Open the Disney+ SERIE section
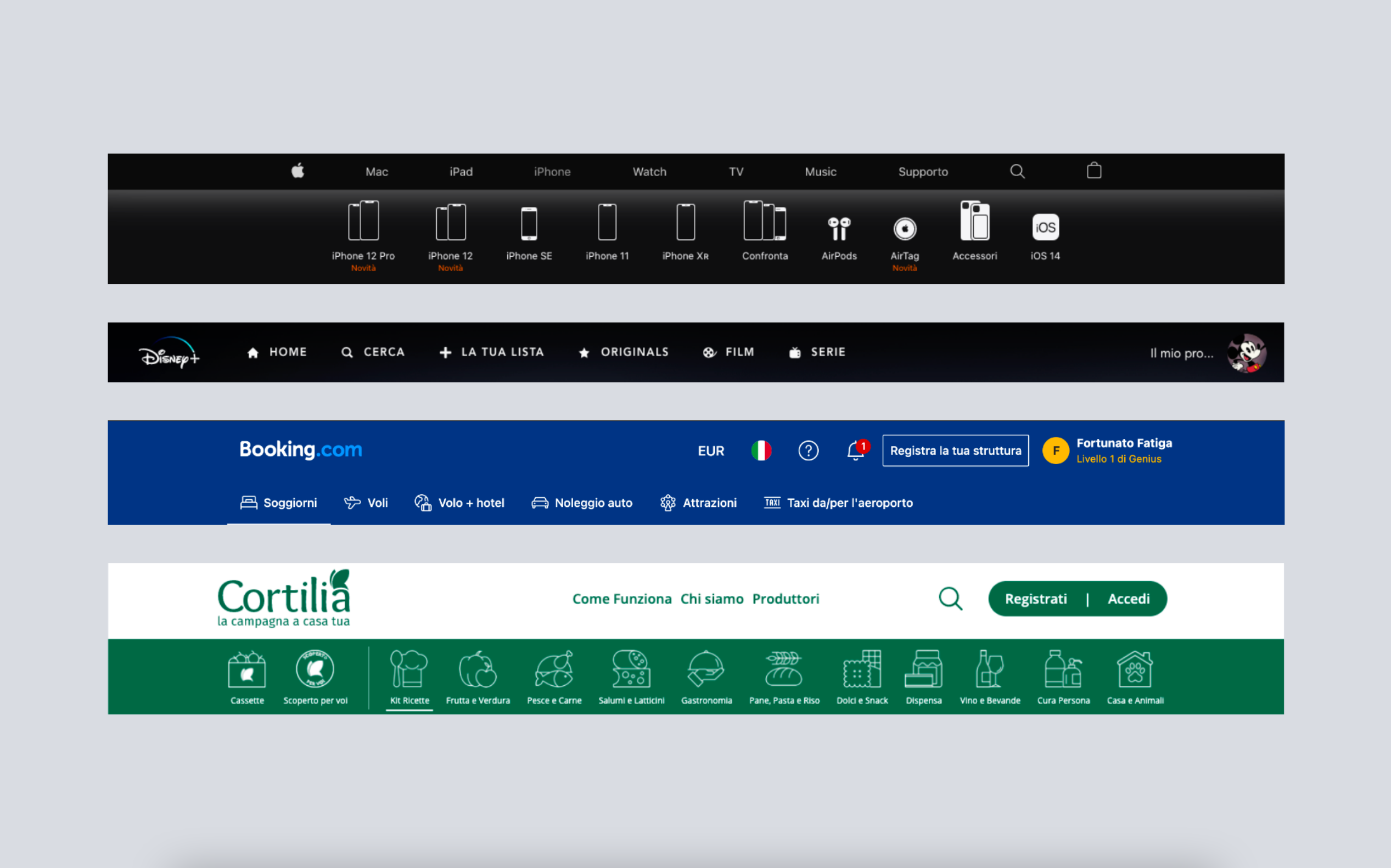Image resolution: width=1391 pixels, height=868 pixels. 817,352
